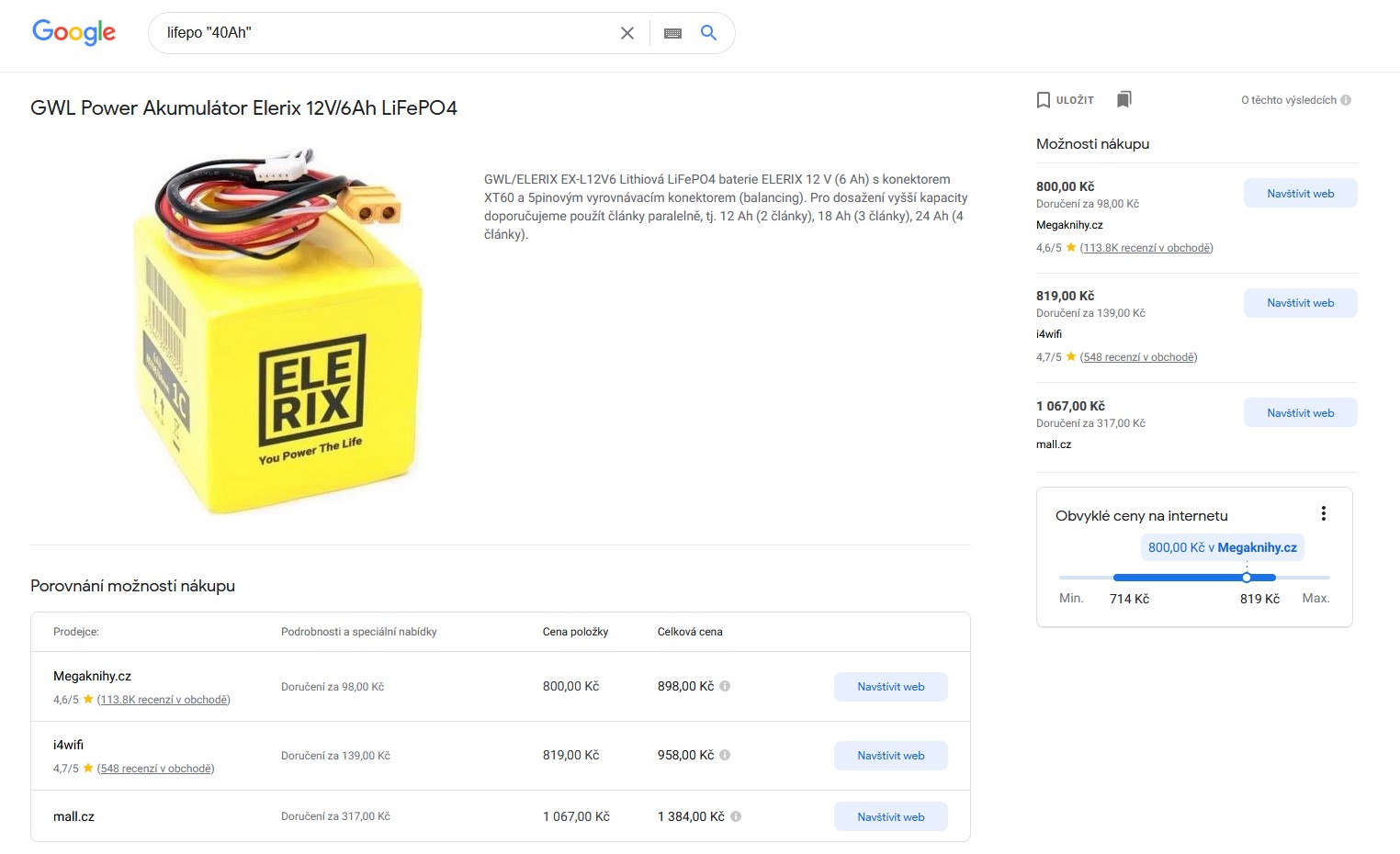This screenshot has height=854, width=1400.
Task: Open 548 reviews link in sidebar
Action: [1138, 357]
